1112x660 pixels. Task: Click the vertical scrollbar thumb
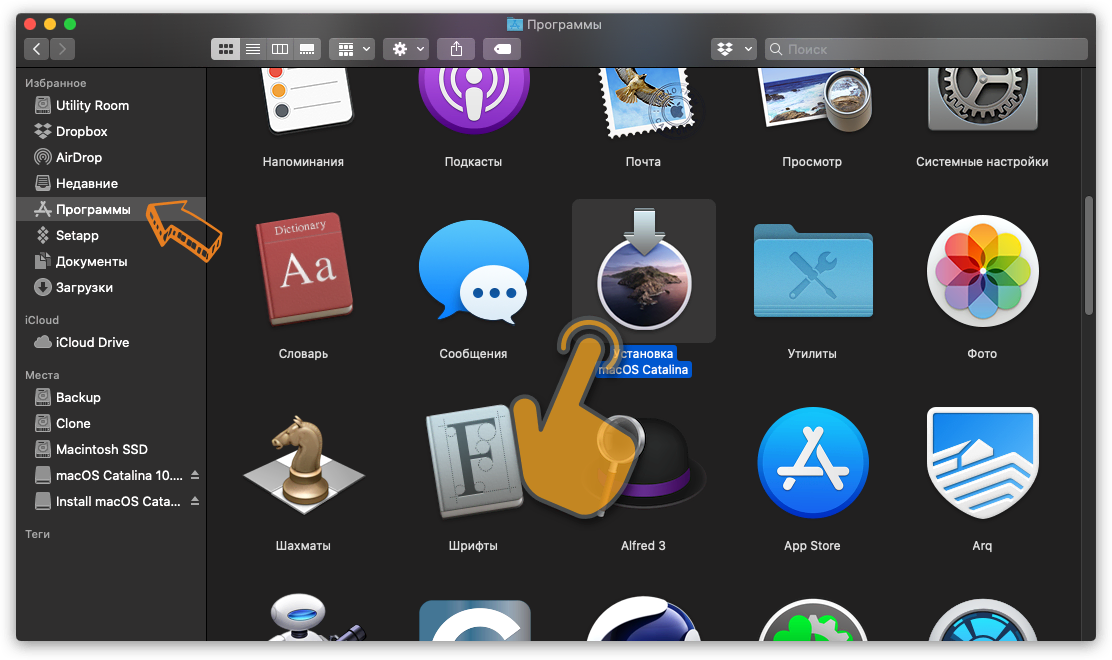pyautogui.click(x=1089, y=255)
